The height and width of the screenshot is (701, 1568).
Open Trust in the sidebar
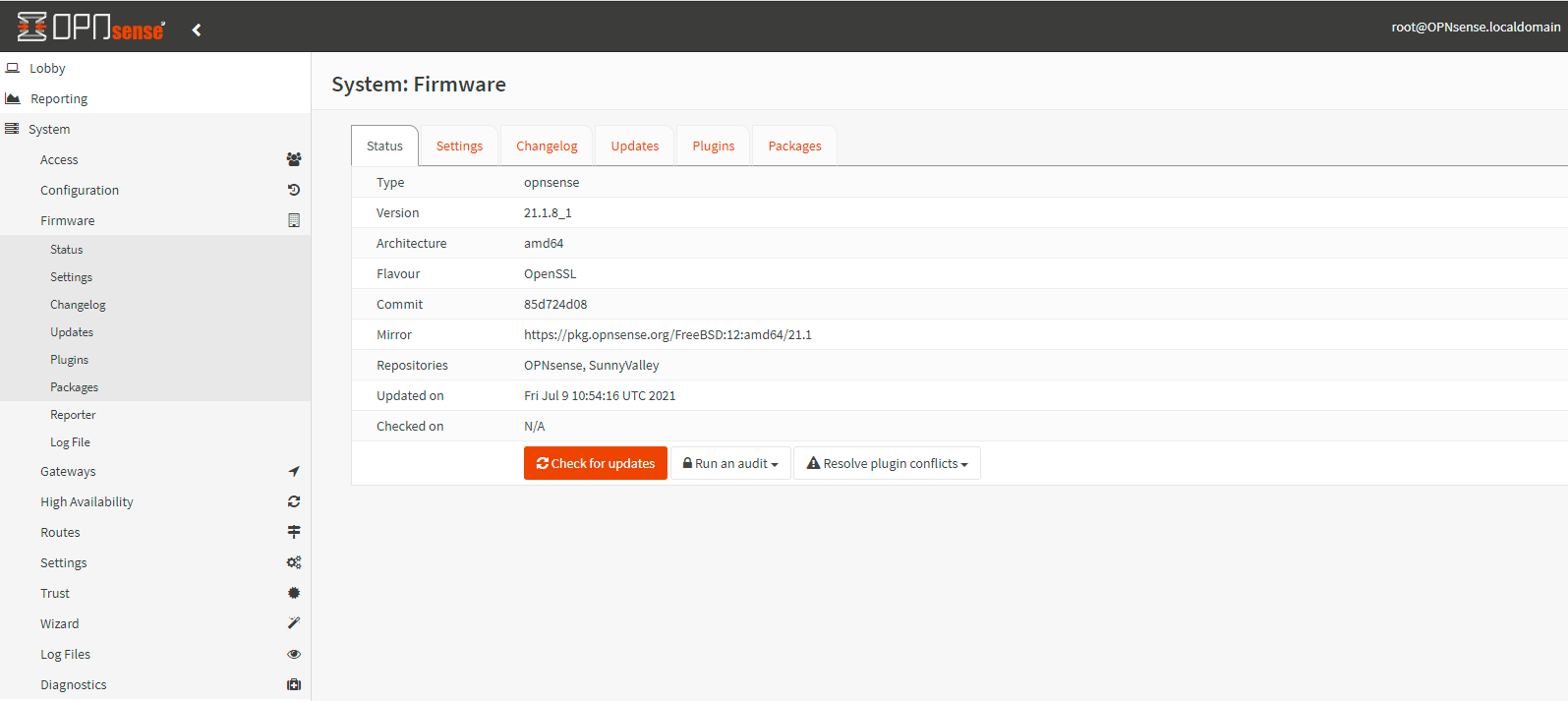155,593
